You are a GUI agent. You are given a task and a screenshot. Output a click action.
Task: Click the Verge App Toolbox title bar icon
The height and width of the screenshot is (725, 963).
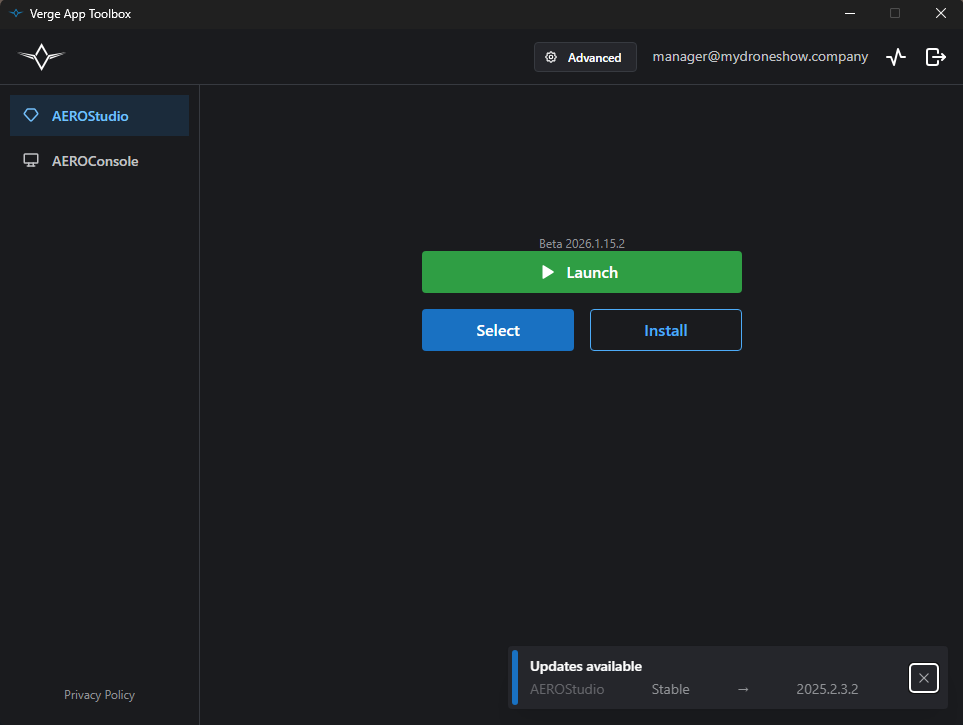click(15, 14)
